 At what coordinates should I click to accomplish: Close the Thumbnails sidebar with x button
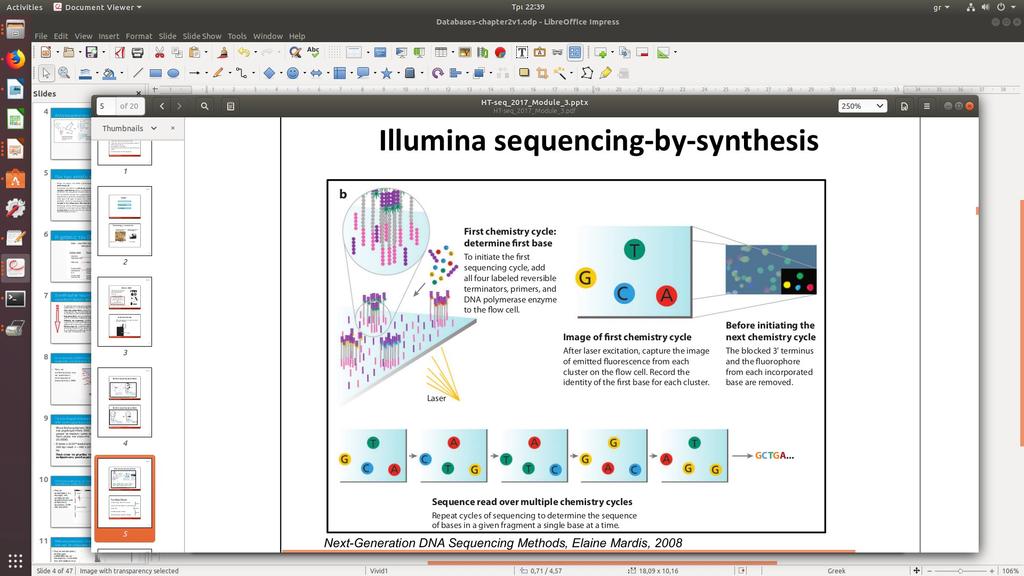[x=172, y=128]
